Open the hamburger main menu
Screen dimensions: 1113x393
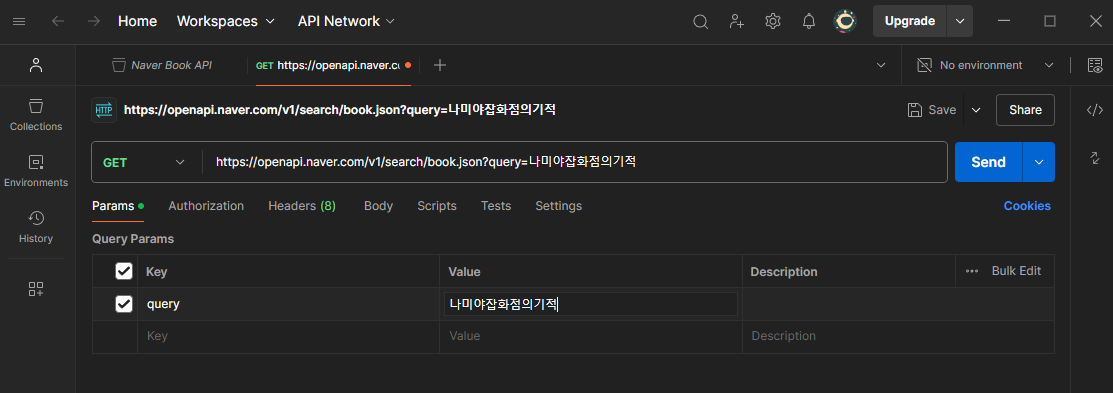[19, 21]
